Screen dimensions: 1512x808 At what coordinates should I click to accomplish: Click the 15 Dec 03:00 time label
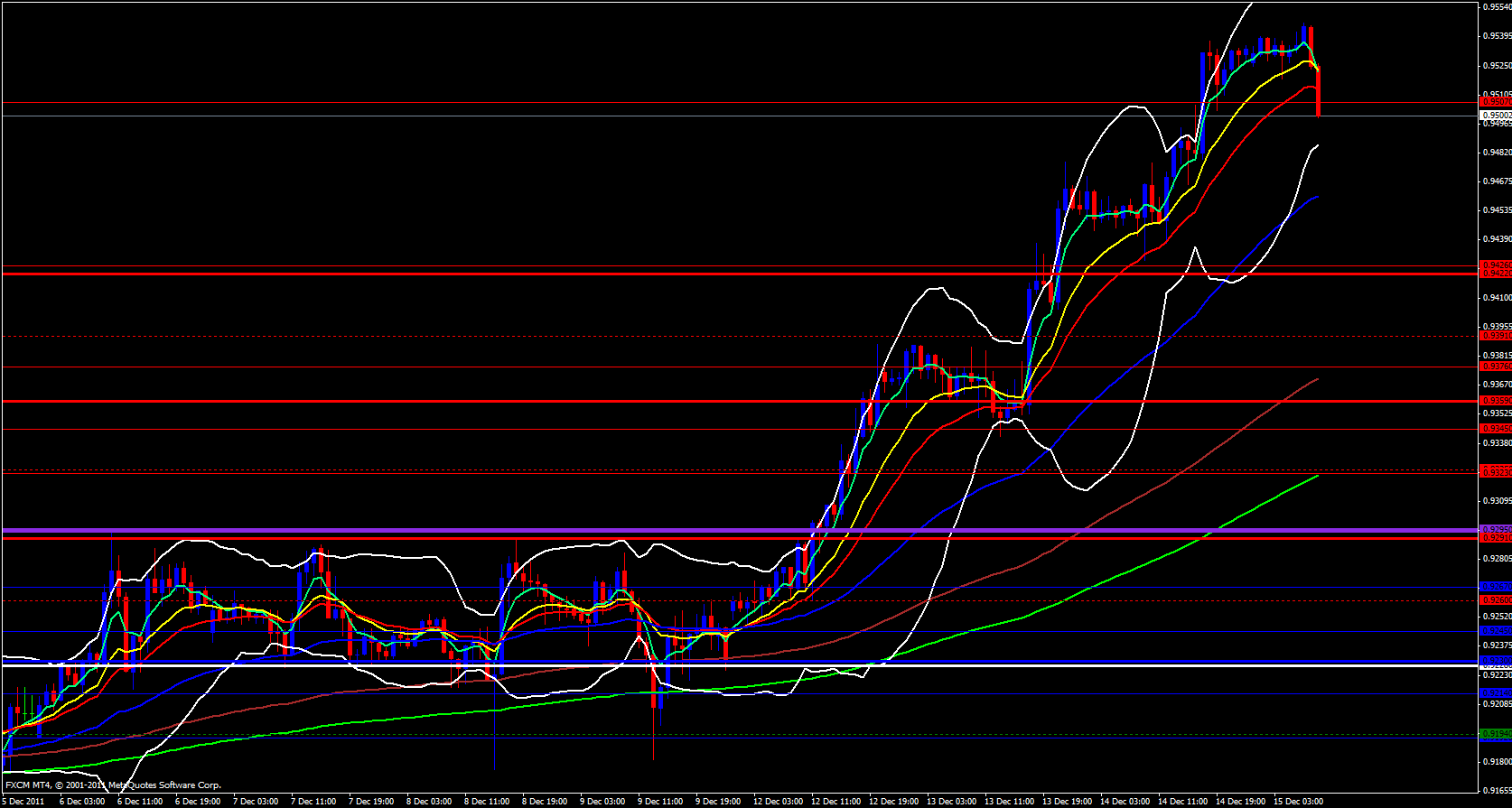pos(1298,801)
